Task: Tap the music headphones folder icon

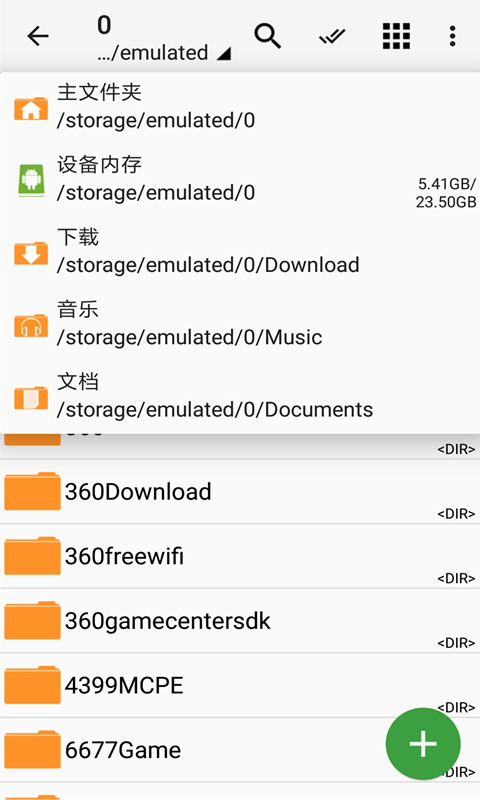Action: (31, 325)
